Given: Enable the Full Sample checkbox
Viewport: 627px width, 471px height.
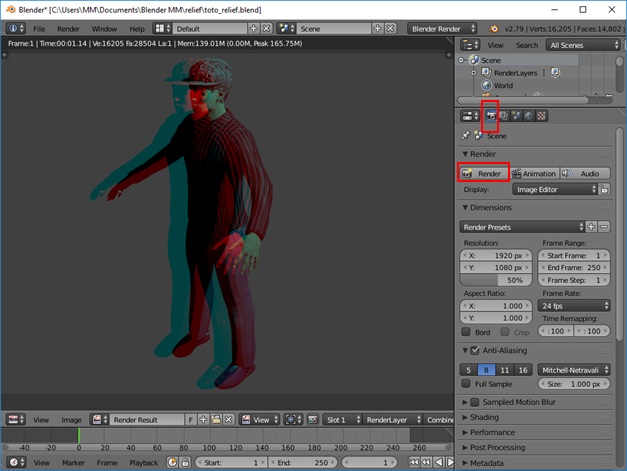Looking at the screenshot, I should 467,384.
